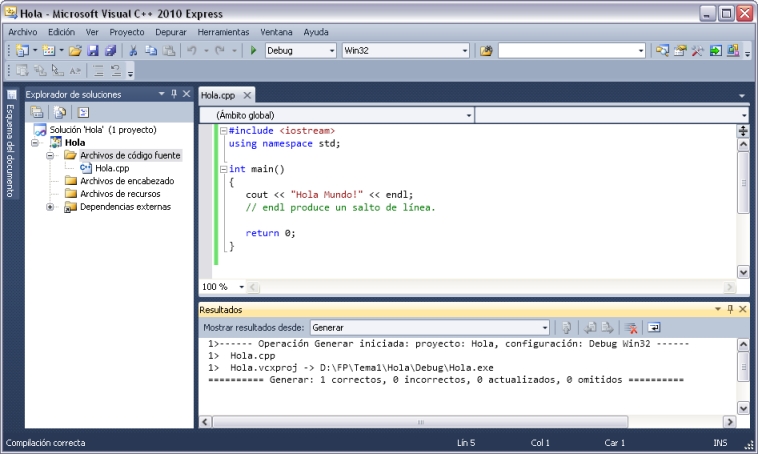
Task: Click the View Code icon in Solution Explorer
Action: coord(83,112)
